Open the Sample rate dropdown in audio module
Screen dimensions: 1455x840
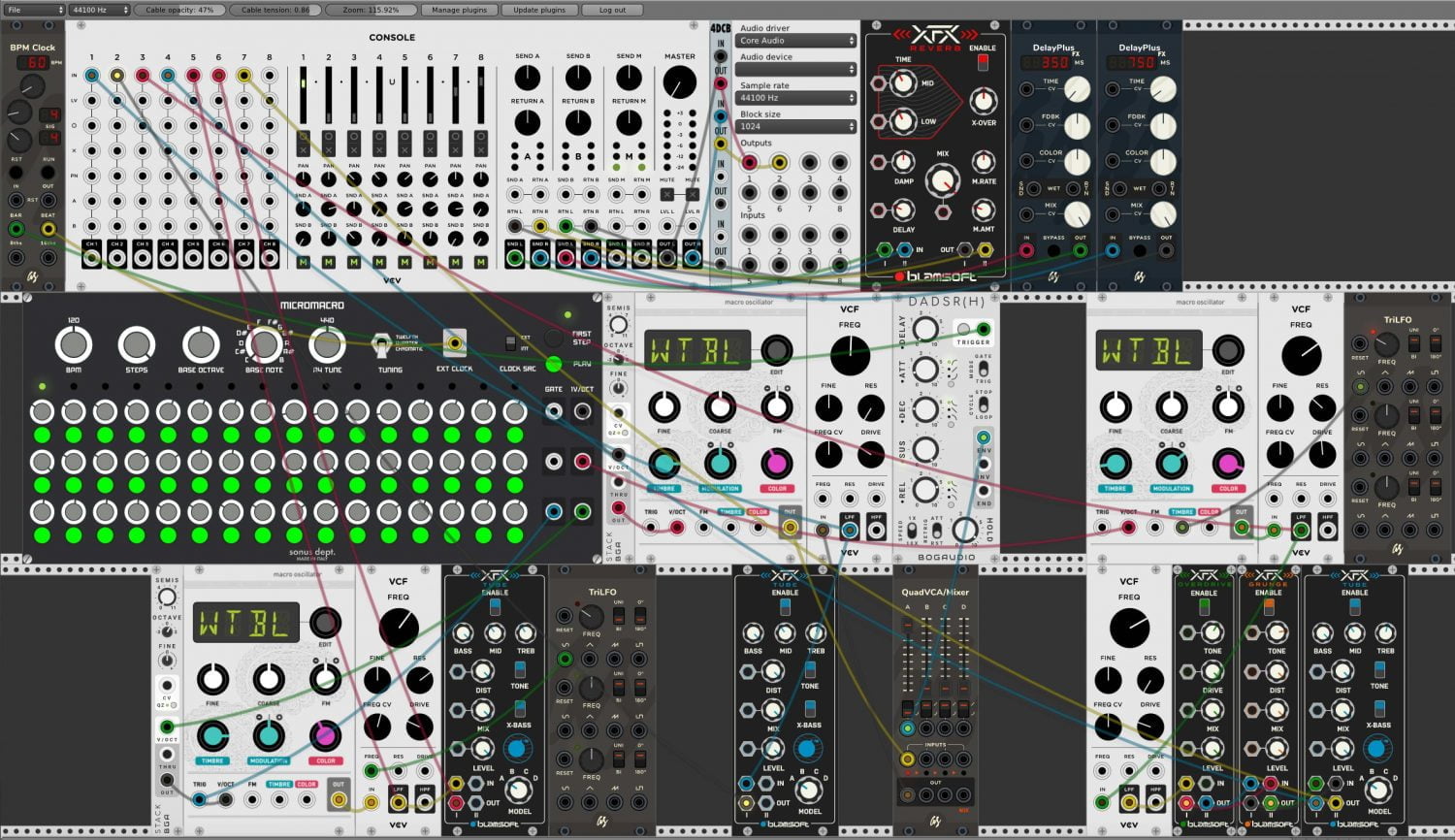(797, 98)
